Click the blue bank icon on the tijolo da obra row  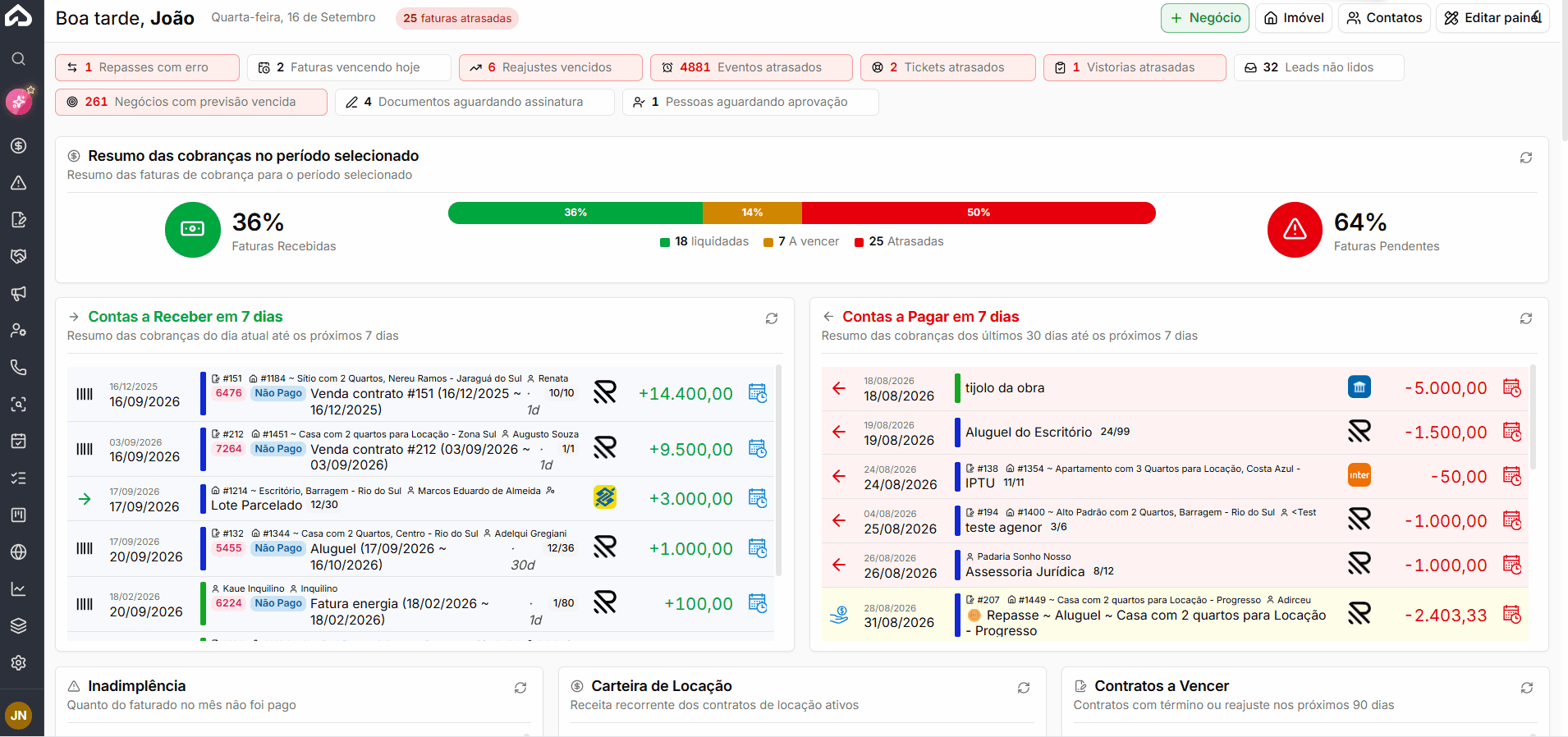(1359, 387)
